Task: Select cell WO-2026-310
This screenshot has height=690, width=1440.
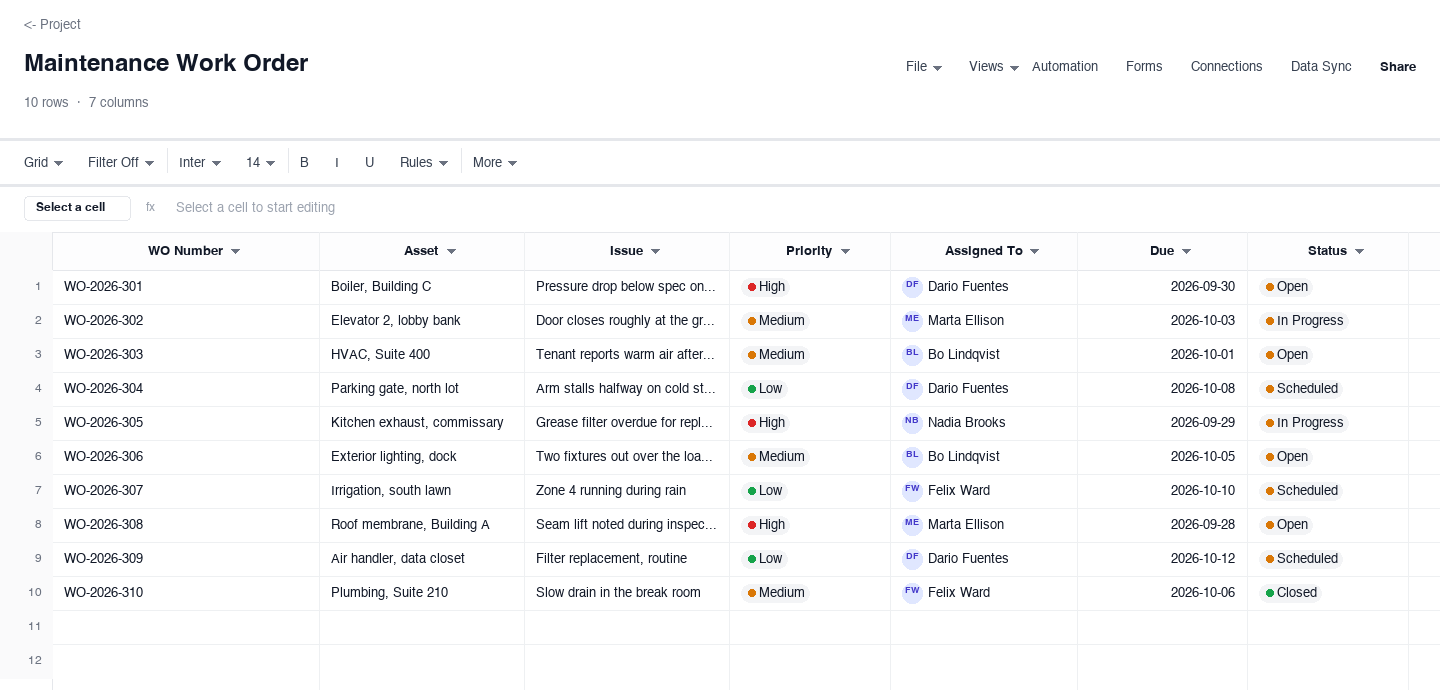Action: [x=186, y=593]
